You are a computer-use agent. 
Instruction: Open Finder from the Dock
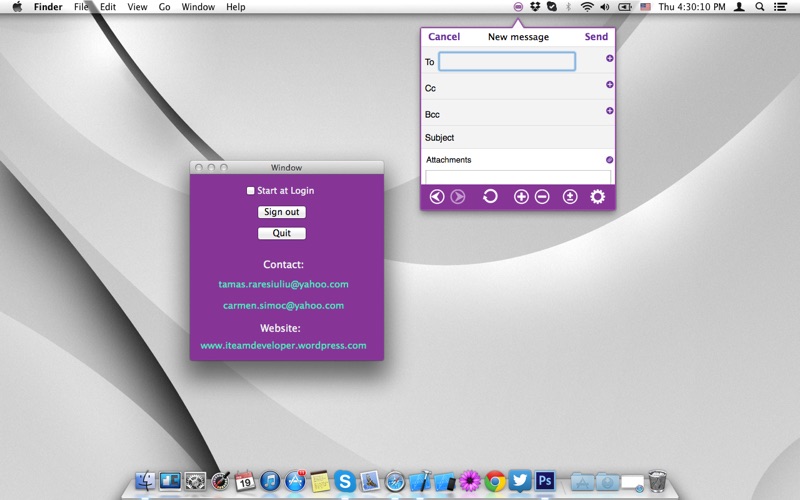point(145,481)
